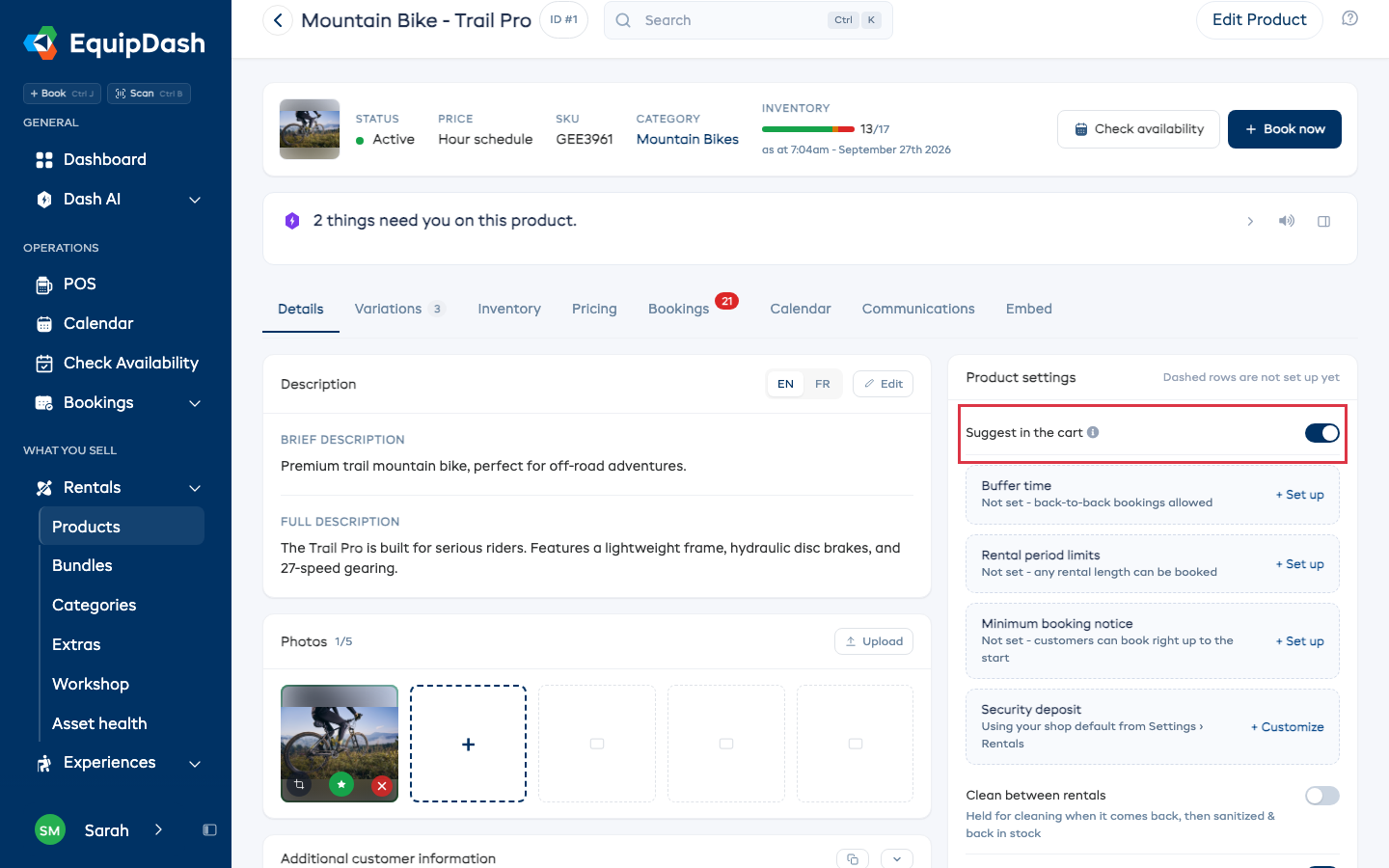The height and width of the screenshot is (868, 1389).
Task: Go to Check Availability in the sidebar
Action: click(116, 363)
